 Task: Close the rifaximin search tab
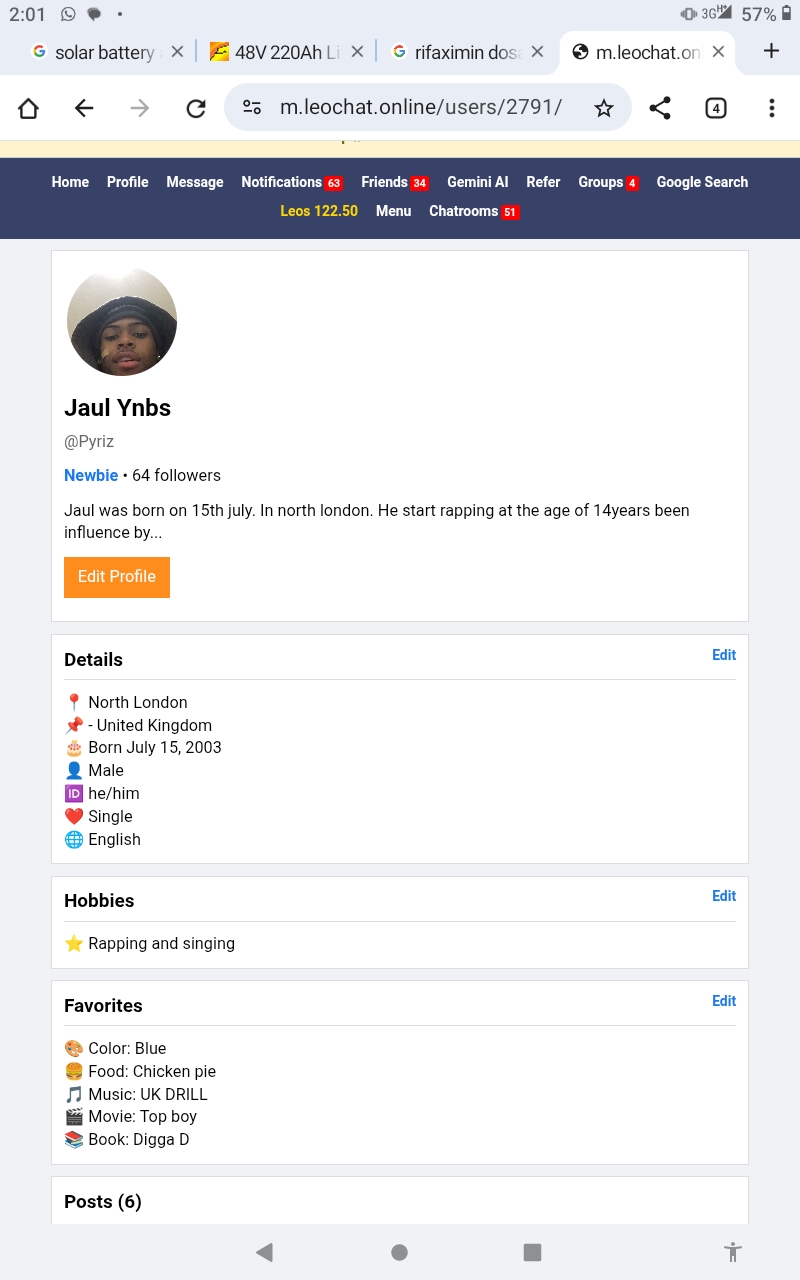(537, 52)
